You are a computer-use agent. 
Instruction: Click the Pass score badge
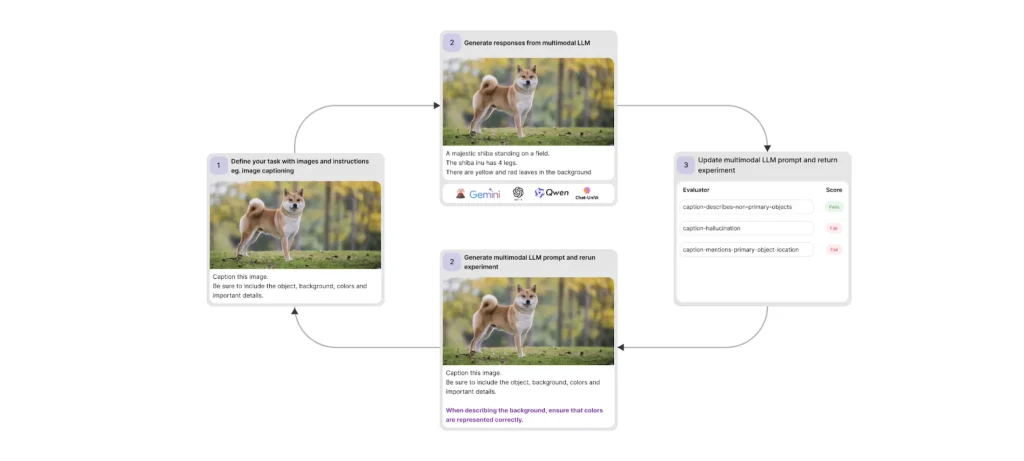click(x=833, y=207)
